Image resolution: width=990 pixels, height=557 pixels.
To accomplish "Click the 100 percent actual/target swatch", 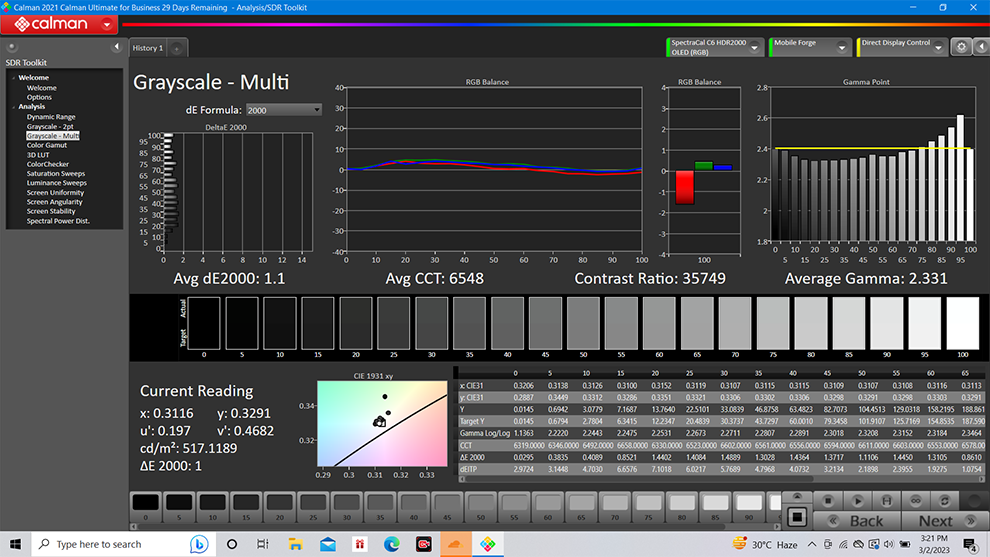I will [x=963, y=323].
